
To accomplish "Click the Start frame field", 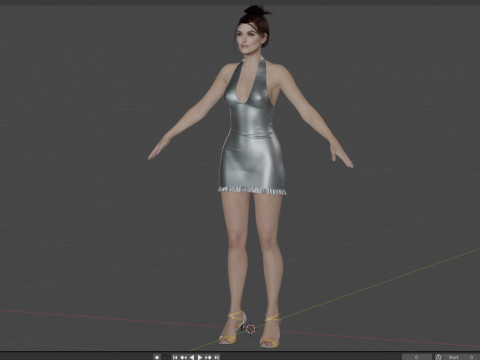I will [461, 357].
